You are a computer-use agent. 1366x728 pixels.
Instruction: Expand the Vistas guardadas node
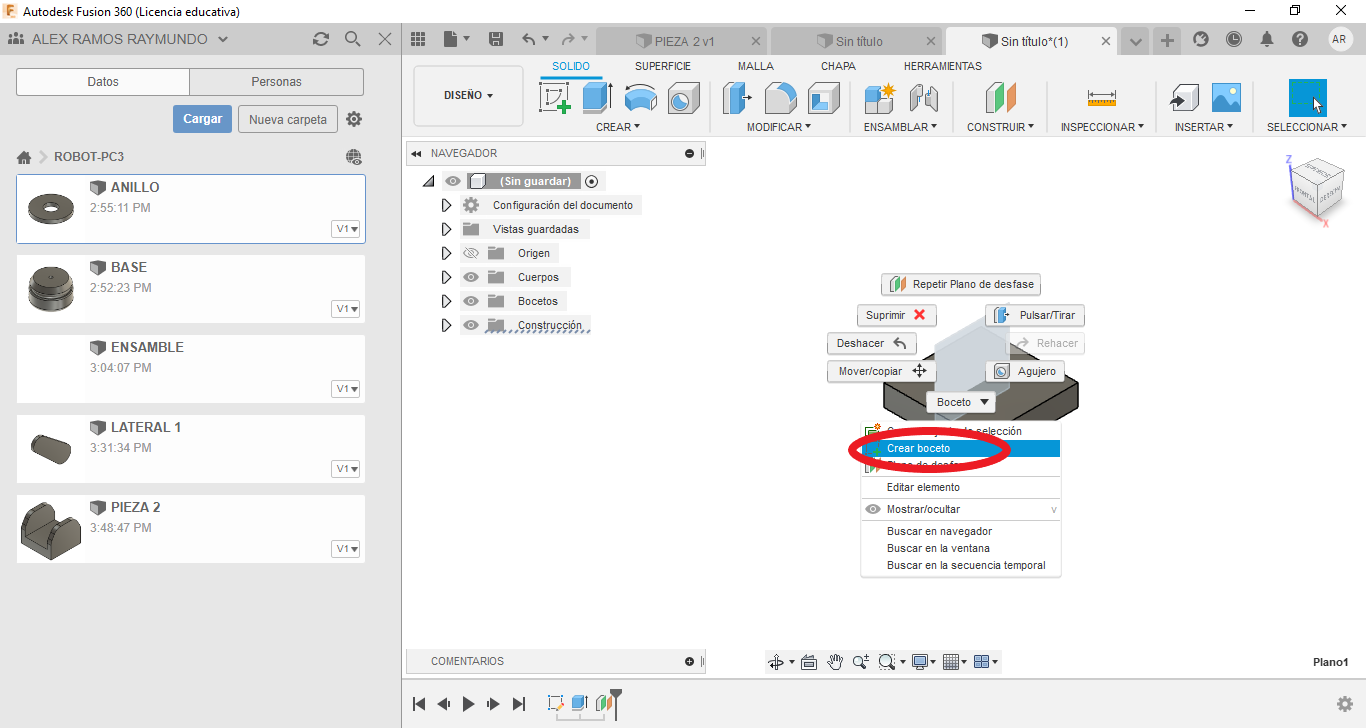pos(446,229)
